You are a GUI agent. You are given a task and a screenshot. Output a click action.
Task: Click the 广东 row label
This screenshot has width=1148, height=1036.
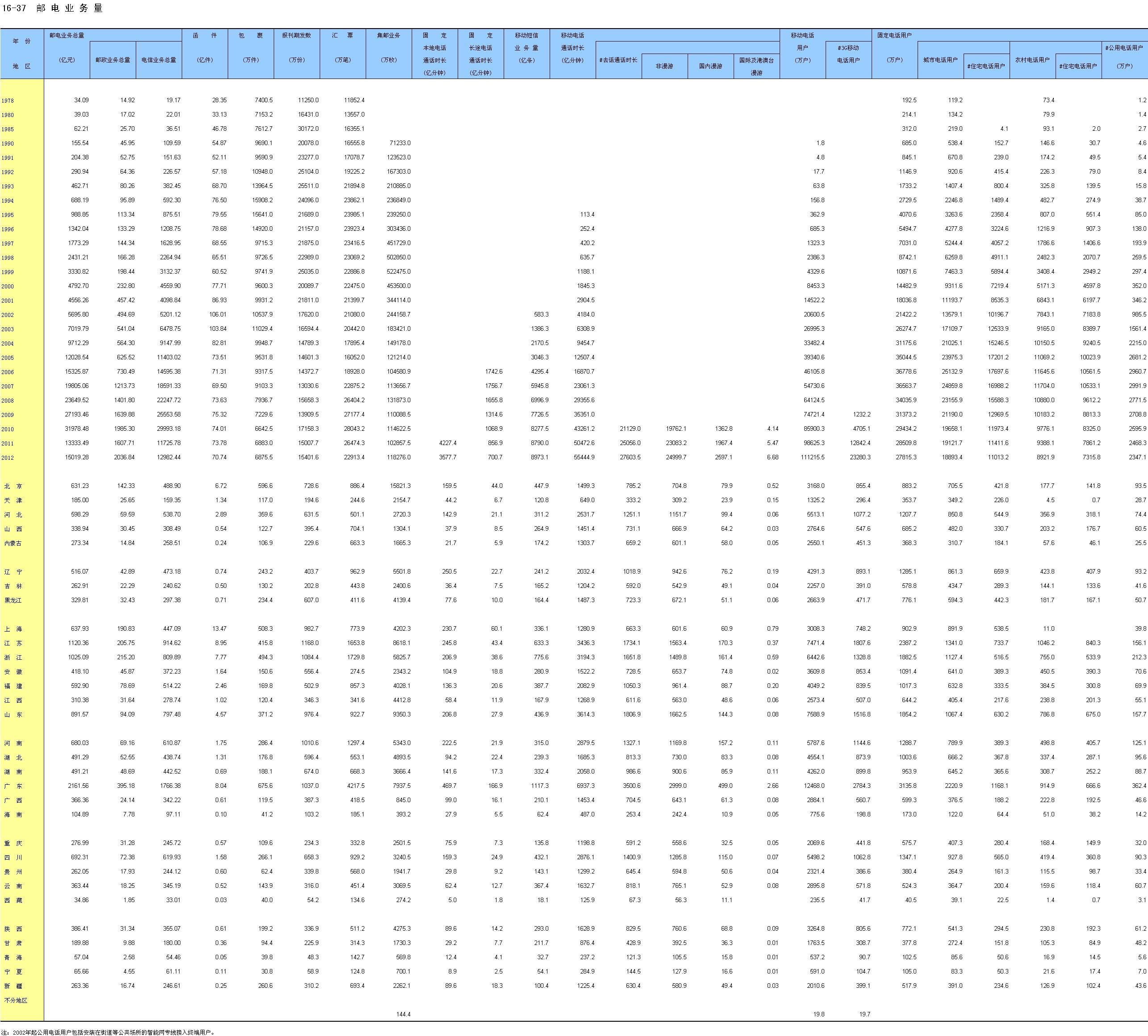pos(13,786)
